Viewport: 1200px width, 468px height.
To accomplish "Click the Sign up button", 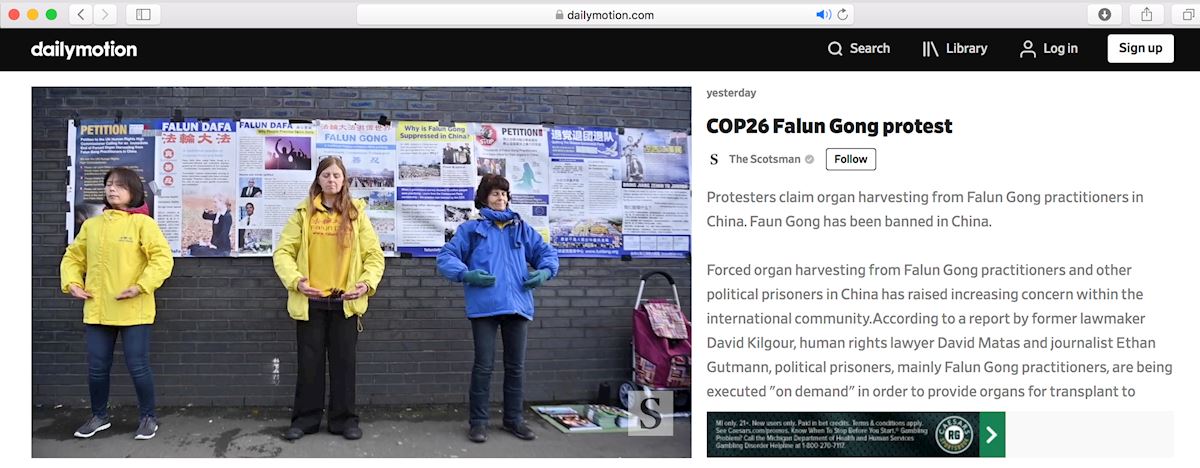I will 1140,48.
